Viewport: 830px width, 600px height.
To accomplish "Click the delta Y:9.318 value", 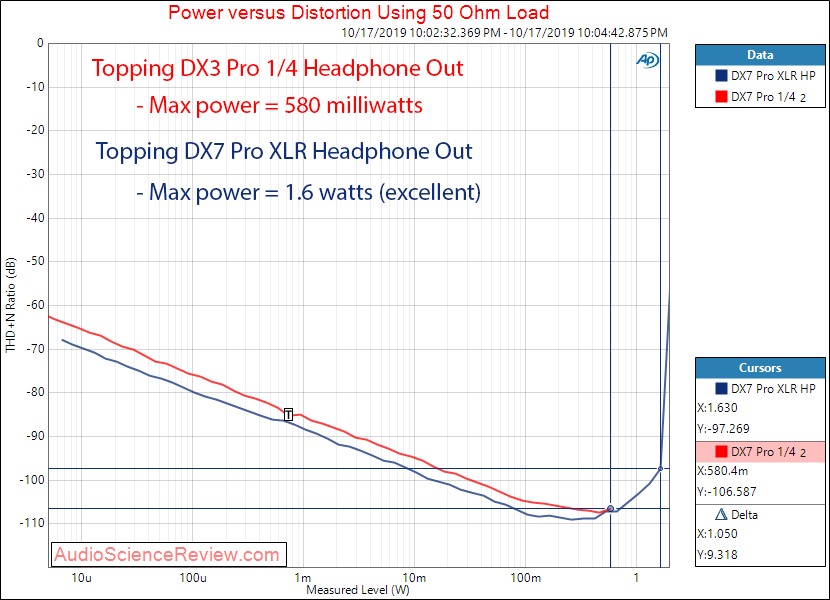I will click(717, 554).
